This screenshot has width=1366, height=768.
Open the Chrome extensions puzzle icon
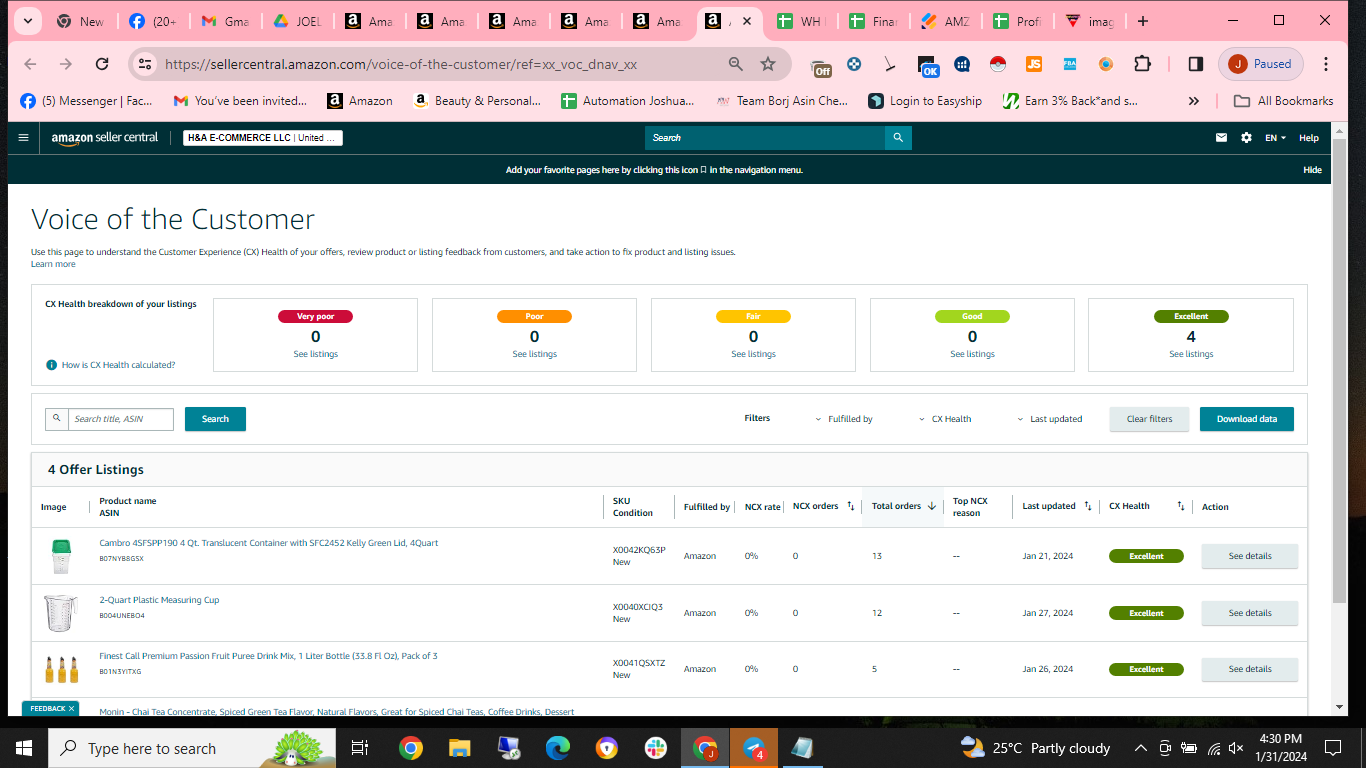point(1142,64)
